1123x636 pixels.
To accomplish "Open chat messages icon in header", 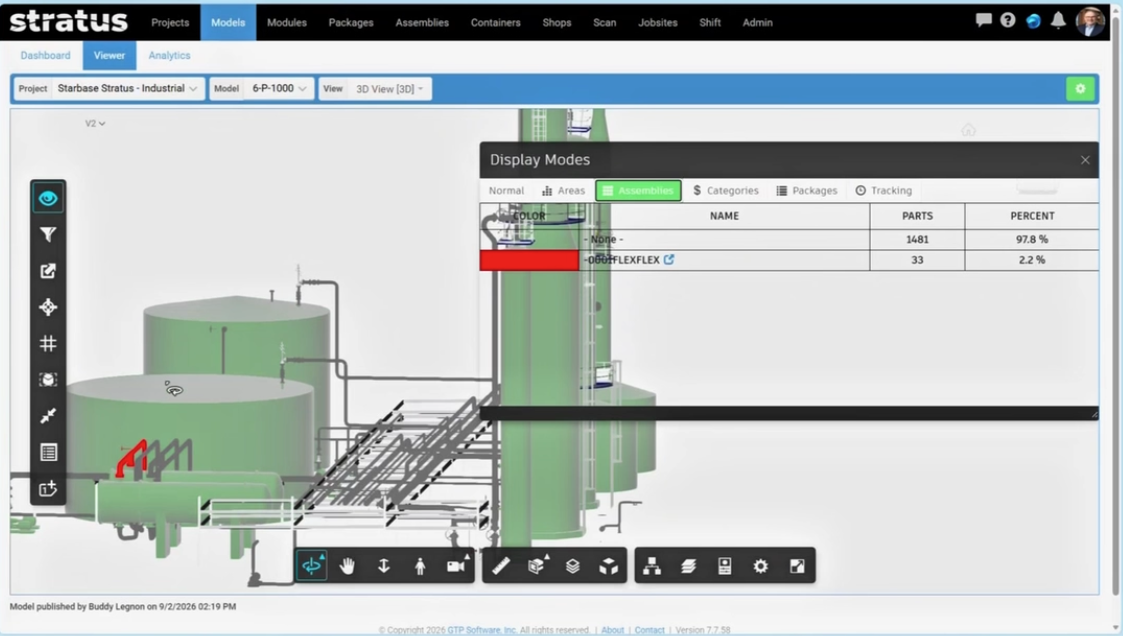I will [983, 20].
